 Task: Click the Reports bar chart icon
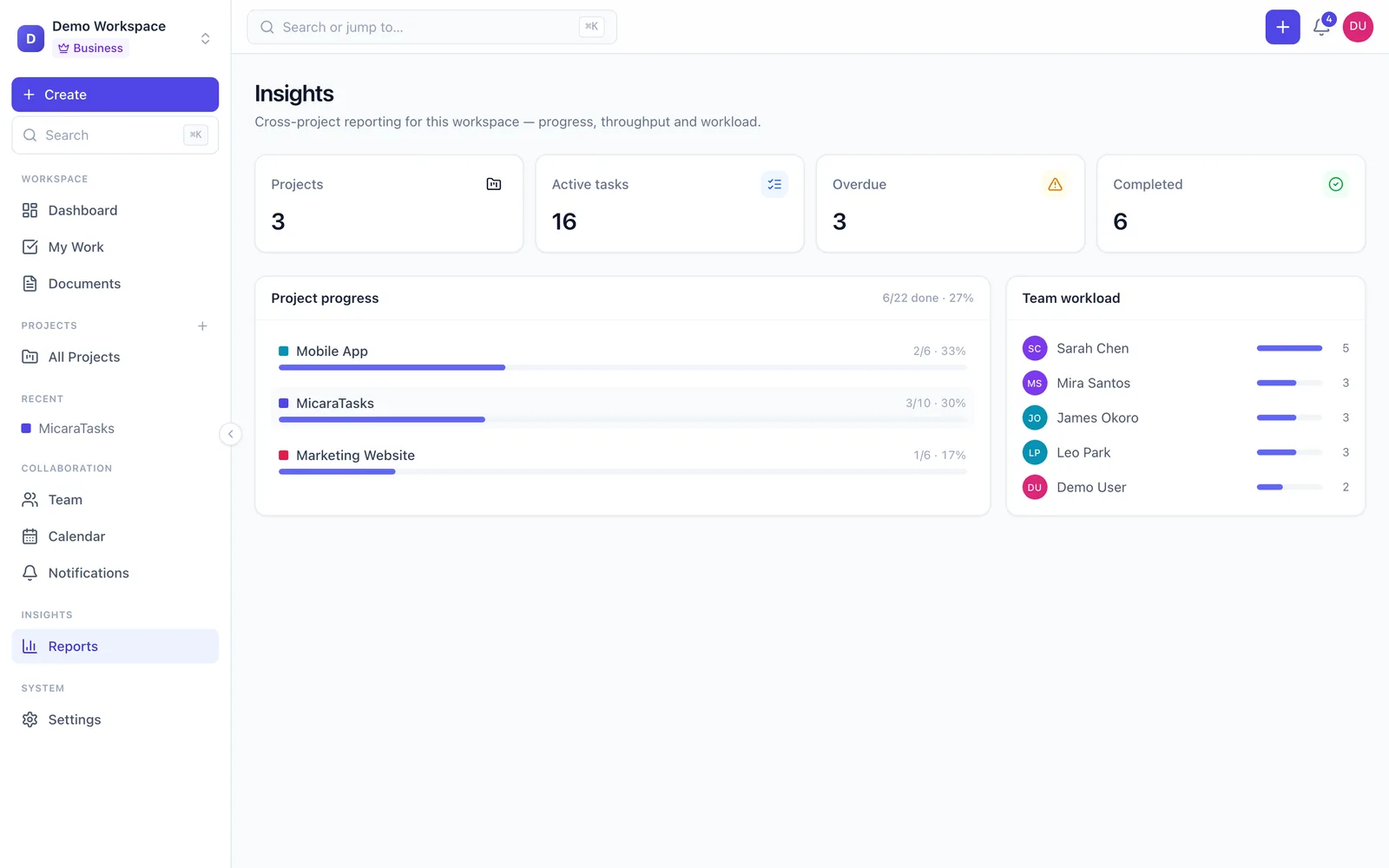30,647
